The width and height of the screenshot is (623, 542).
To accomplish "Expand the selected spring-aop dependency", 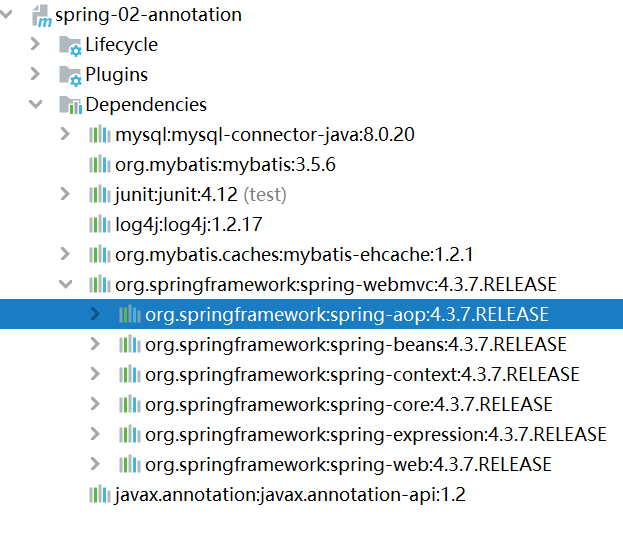I will coord(95,314).
